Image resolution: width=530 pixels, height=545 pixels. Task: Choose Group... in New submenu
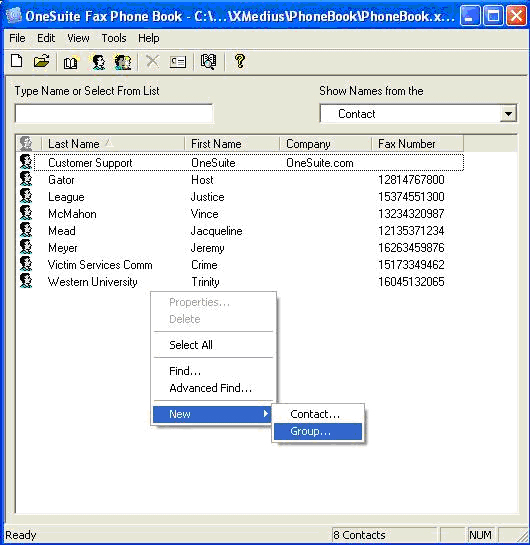pos(318,431)
